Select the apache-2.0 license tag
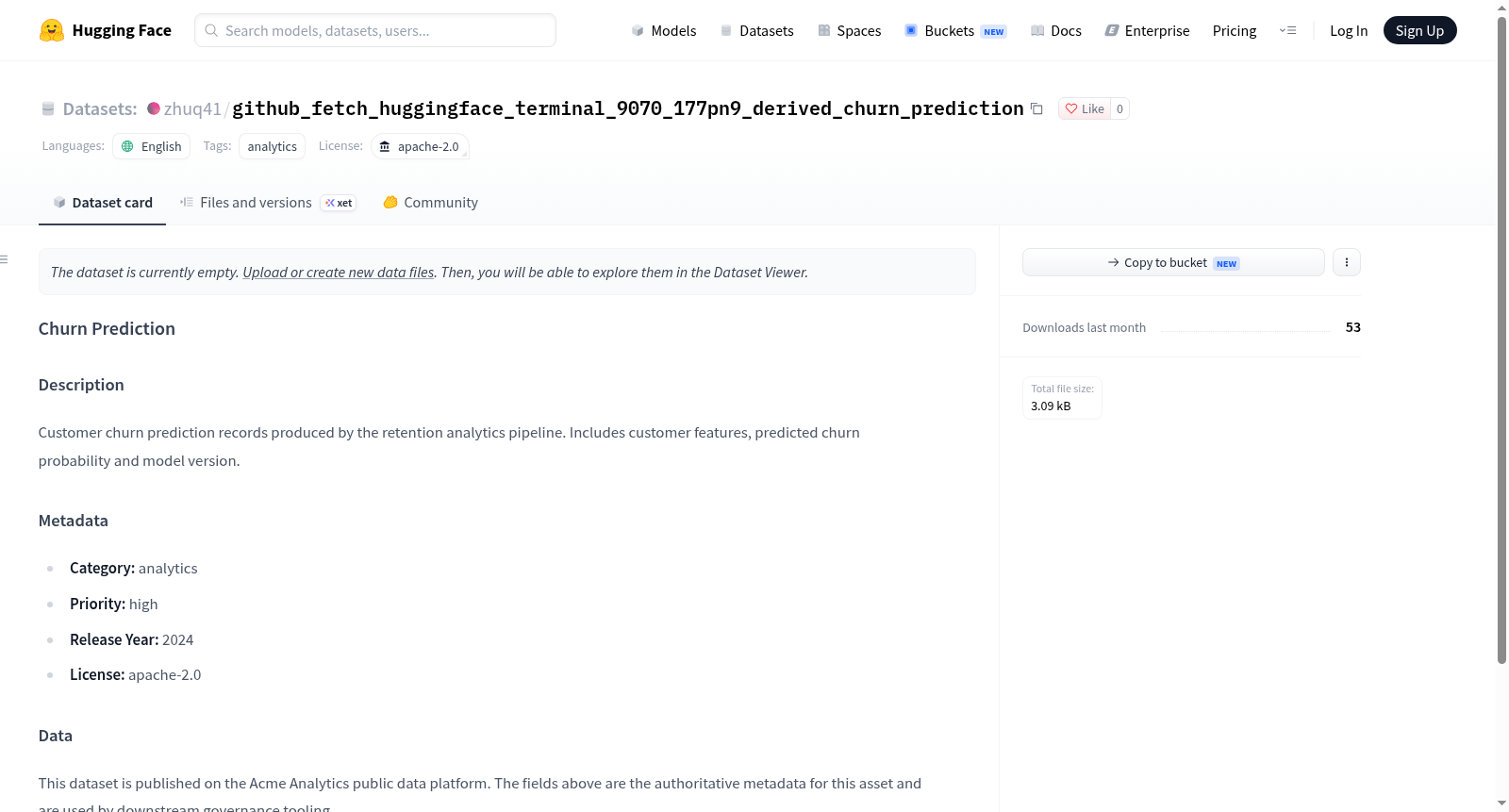Screen dimensions: 1509x812 420,146
